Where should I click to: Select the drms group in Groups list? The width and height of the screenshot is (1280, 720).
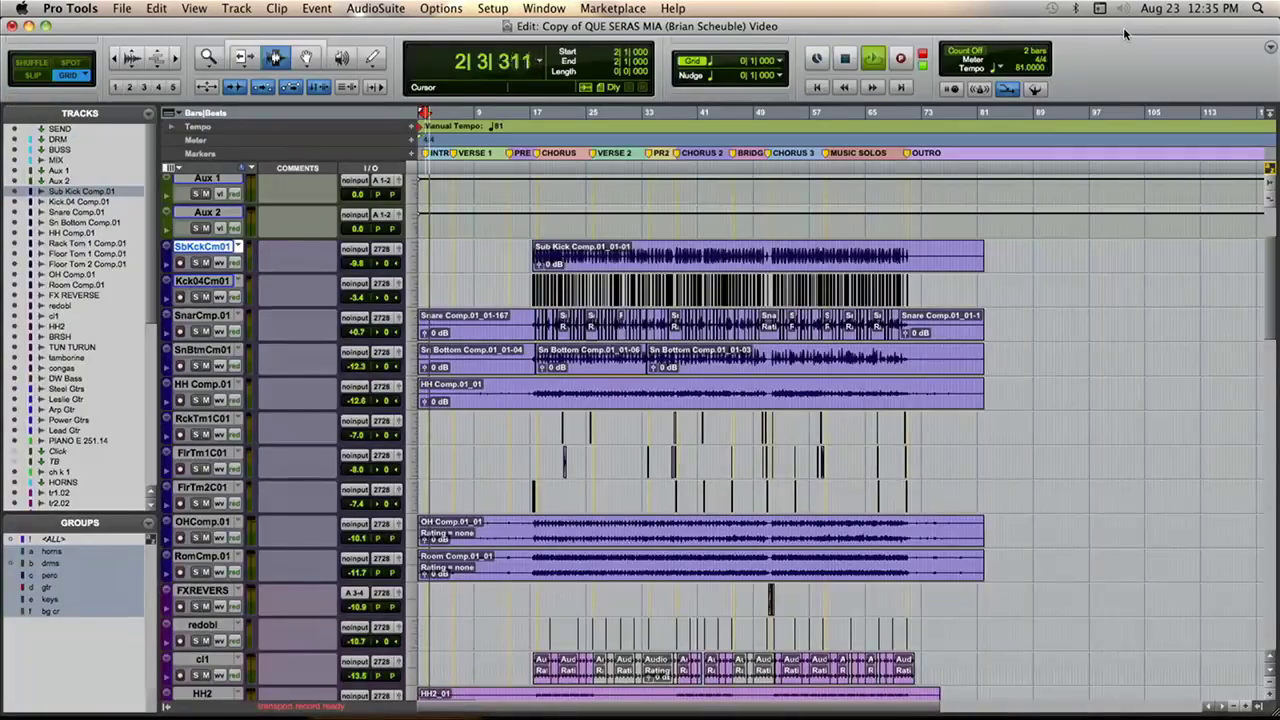click(x=50, y=563)
